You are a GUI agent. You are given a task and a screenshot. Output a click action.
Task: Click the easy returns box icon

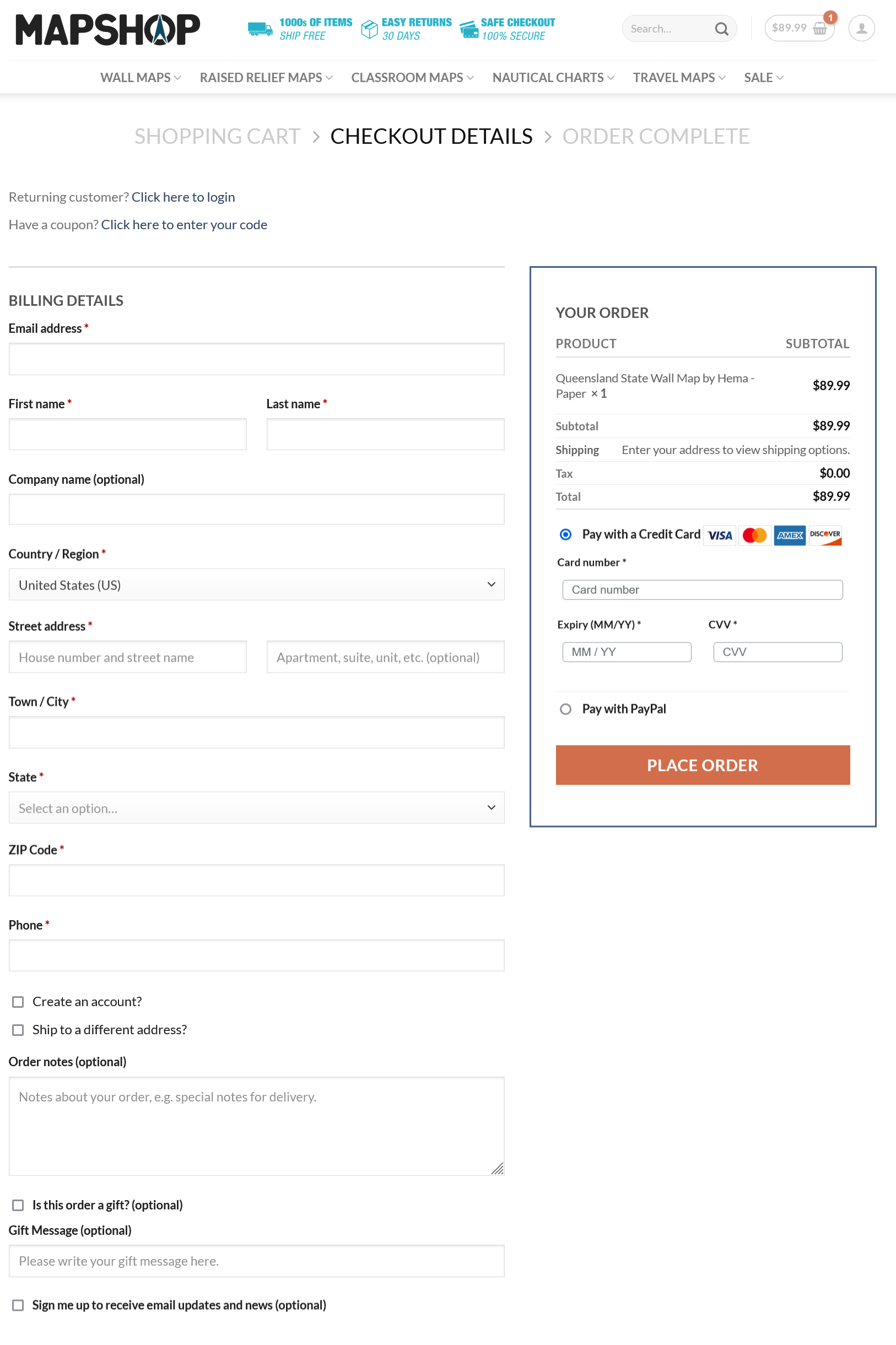coord(369,29)
